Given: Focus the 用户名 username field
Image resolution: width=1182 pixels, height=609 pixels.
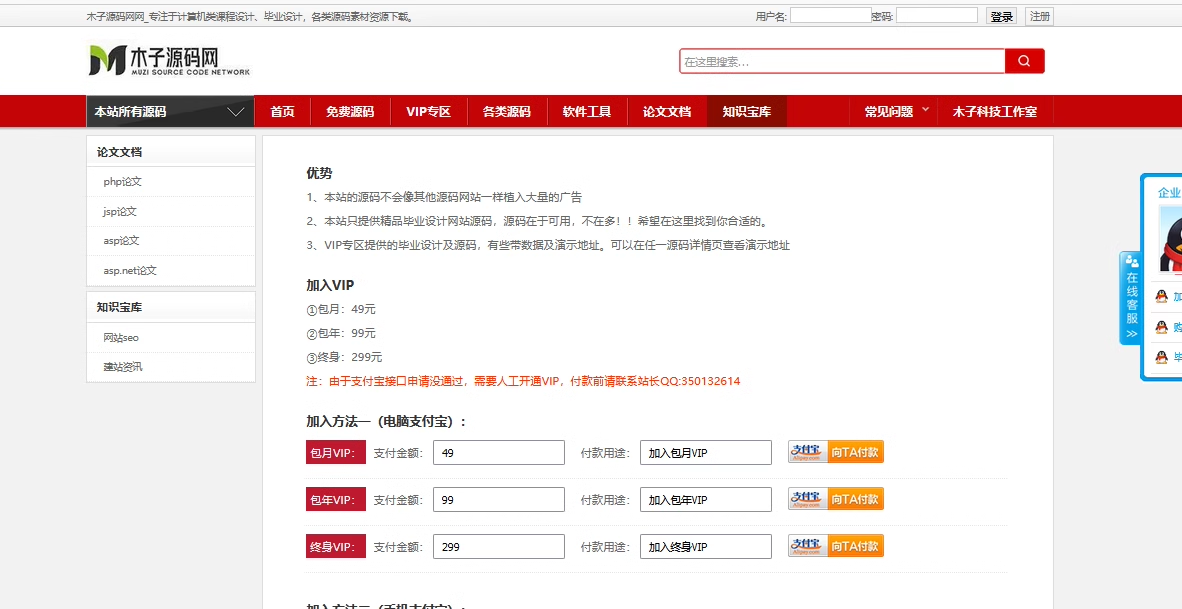Looking at the screenshot, I should coord(829,16).
